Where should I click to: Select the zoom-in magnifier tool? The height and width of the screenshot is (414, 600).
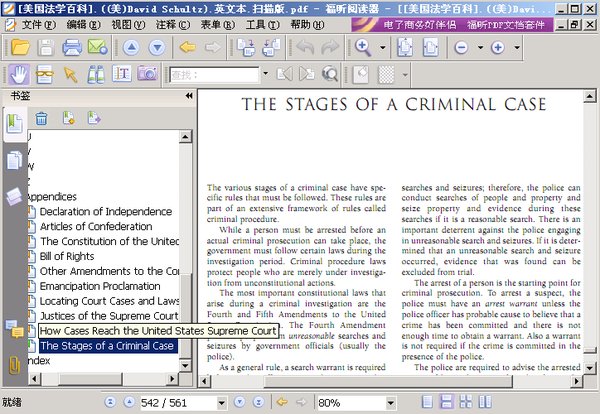click(363, 47)
